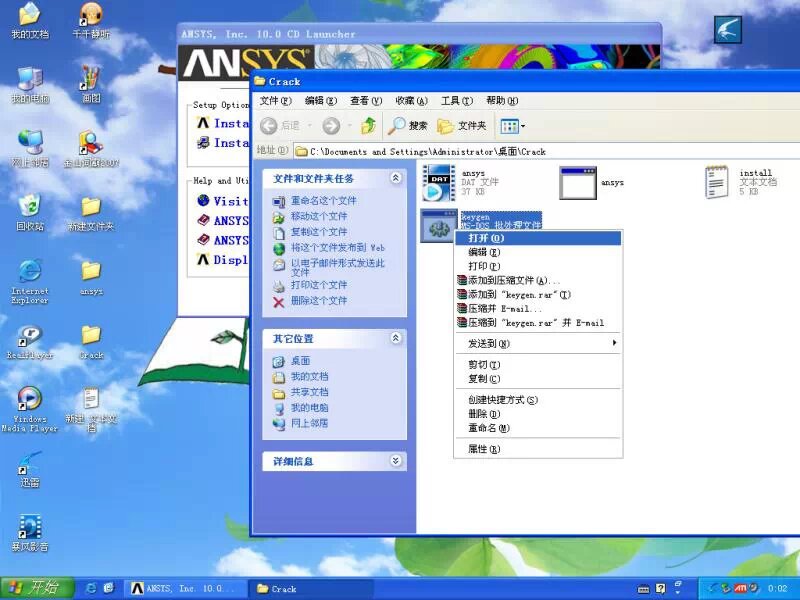Choose 复制(C) in the context menu

pos(538,379)
